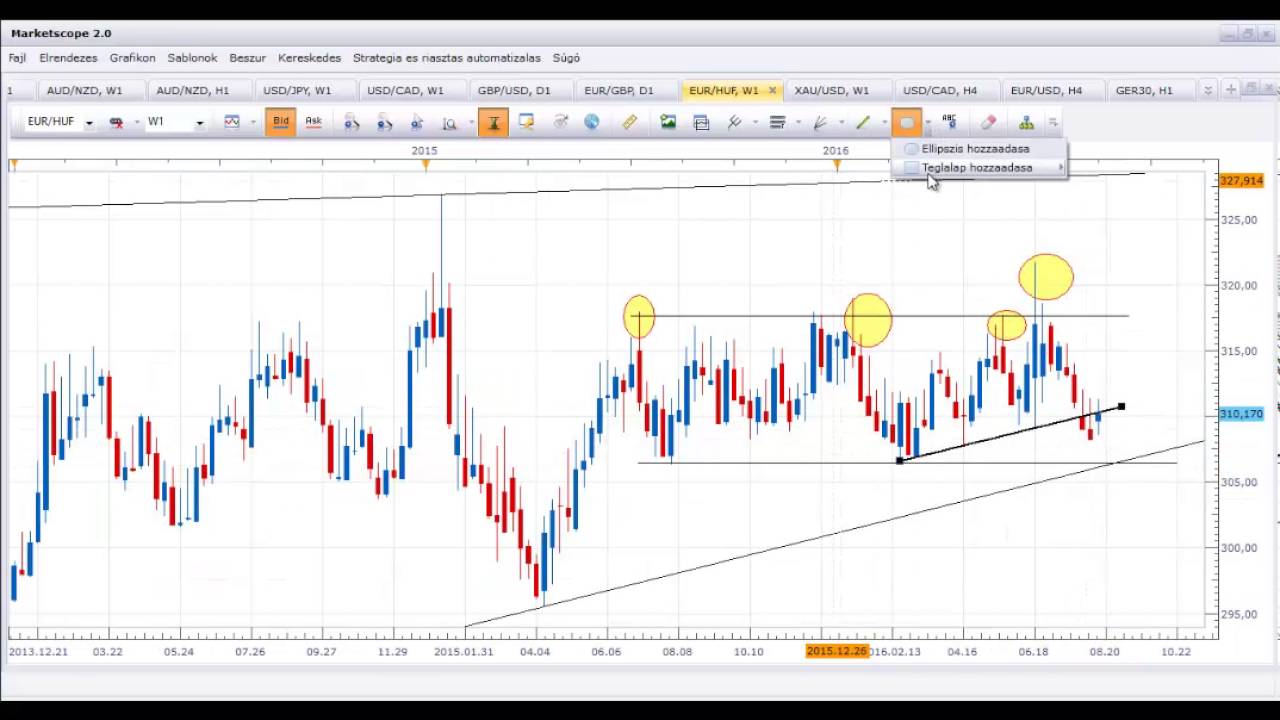The width and height of the screenshot is (1280, 720).
Task: Open the tab list overflow chevron
Action: pyautogui.click(x=1207, y=90)
